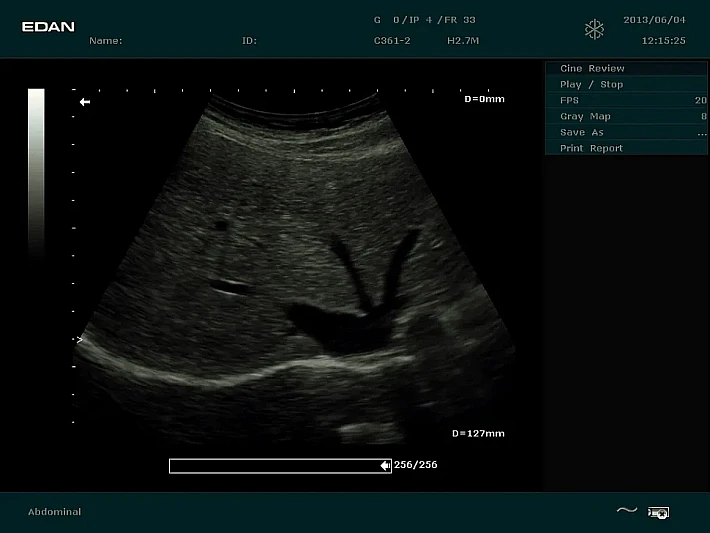Click the storage device icon bottom right

point(658,512)
